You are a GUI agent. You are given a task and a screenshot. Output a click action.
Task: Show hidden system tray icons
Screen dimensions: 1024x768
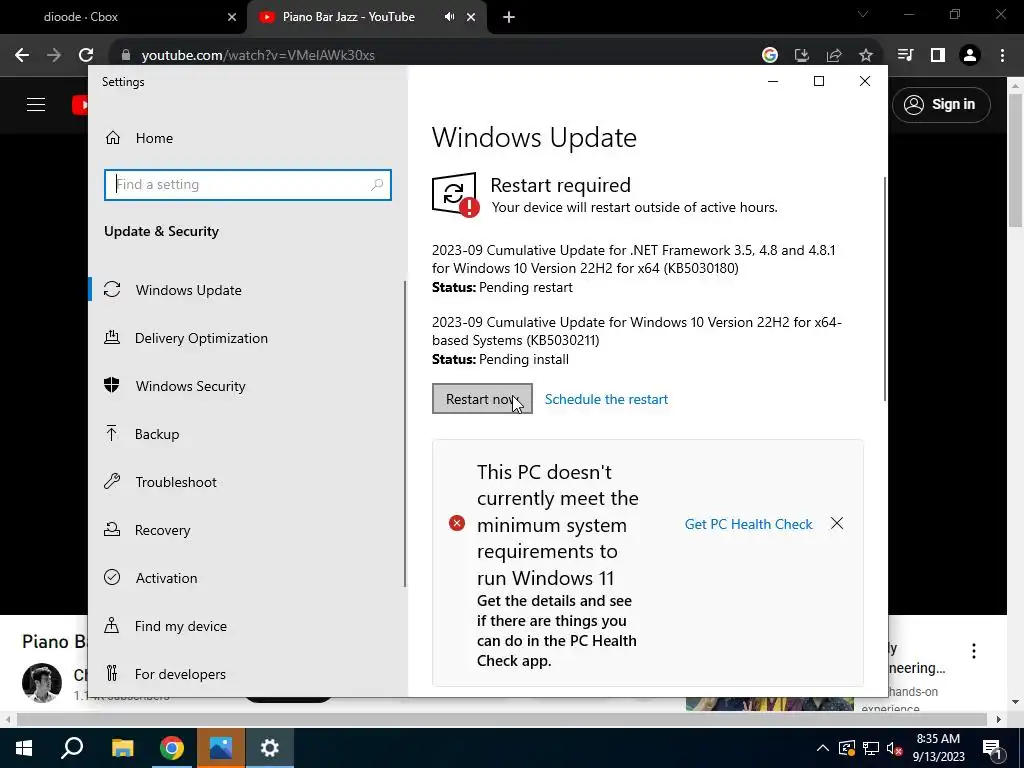pyautogui.click(x=823, y=748)
